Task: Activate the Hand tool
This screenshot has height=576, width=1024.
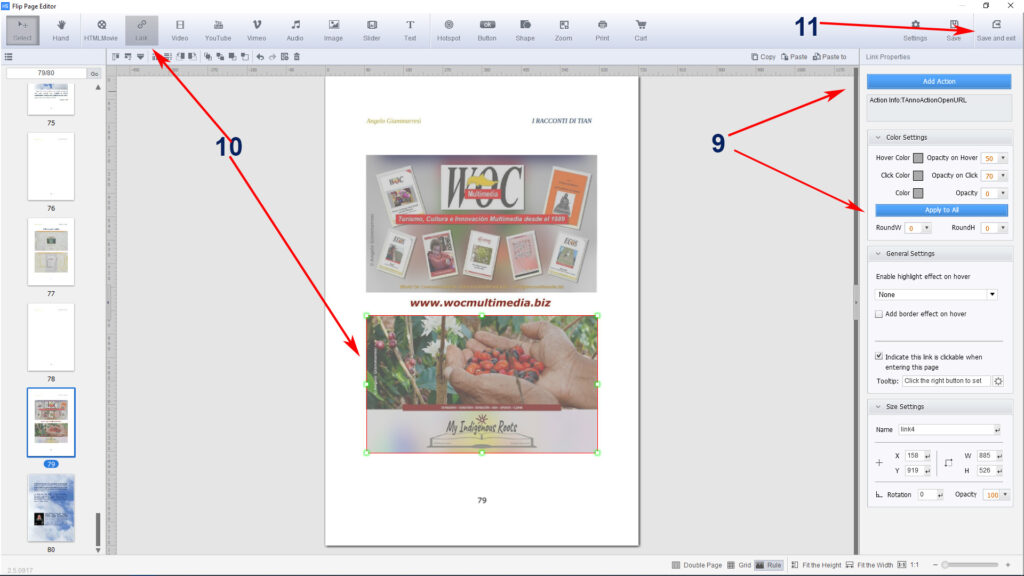Action: [61, 30]
